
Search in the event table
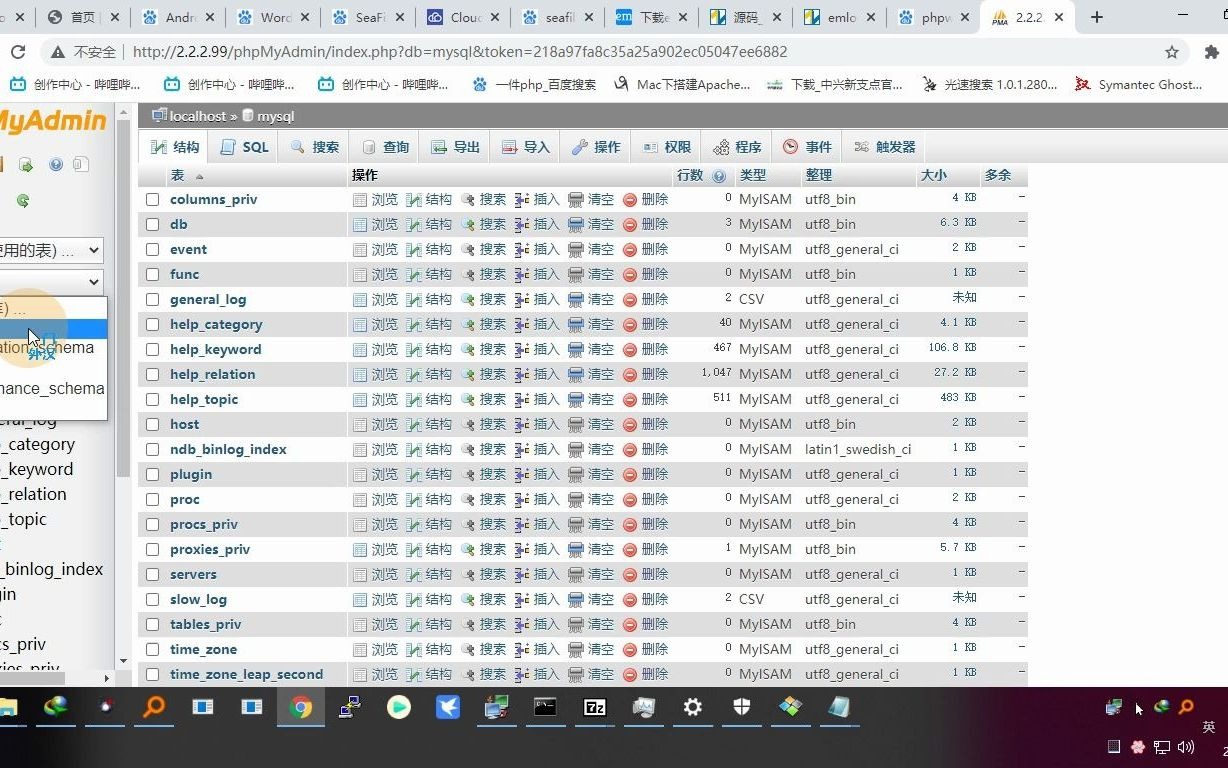pyautogui.click(x=483, y=249)
